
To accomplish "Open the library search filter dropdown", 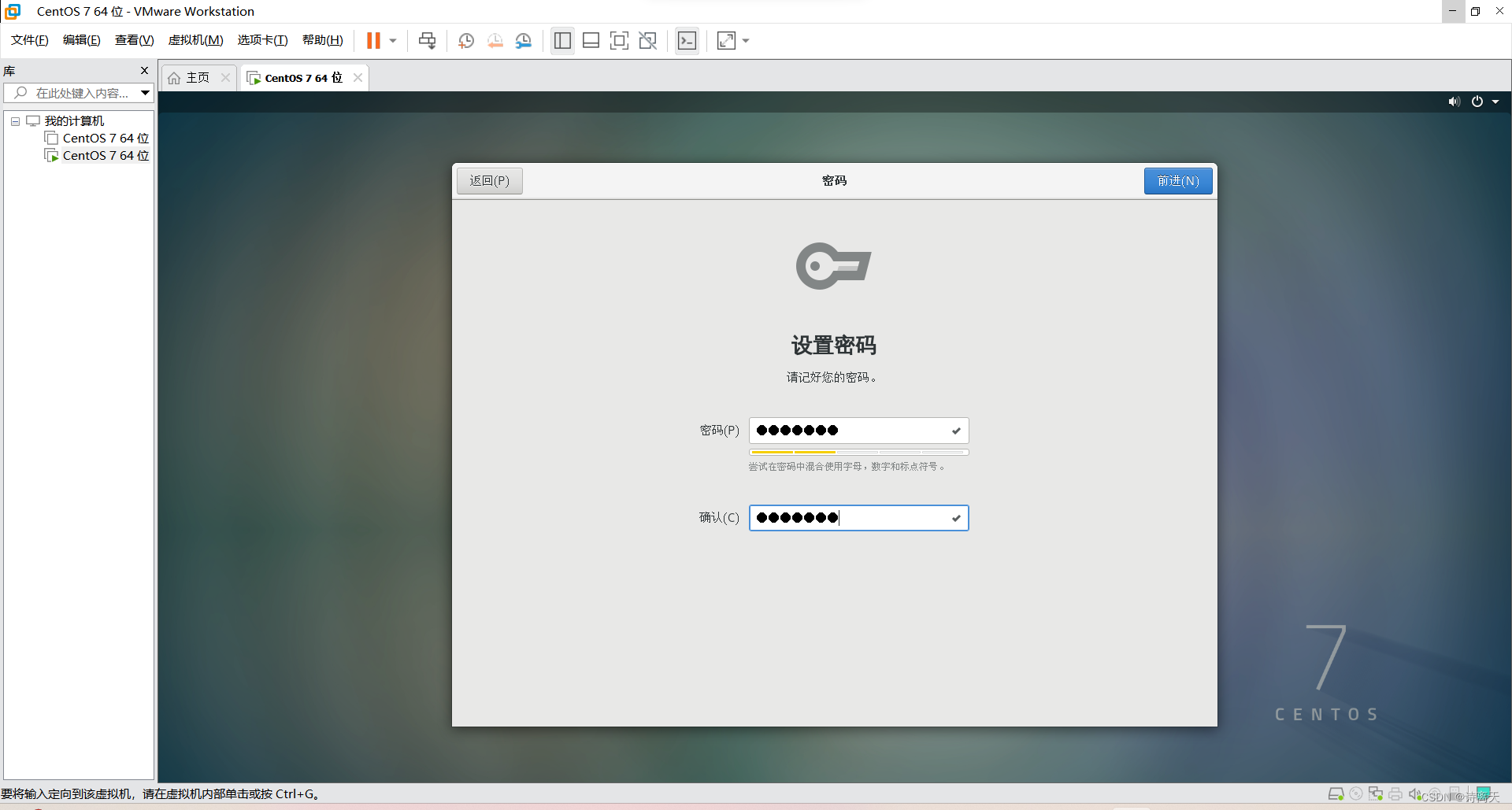I will (146, 93).
